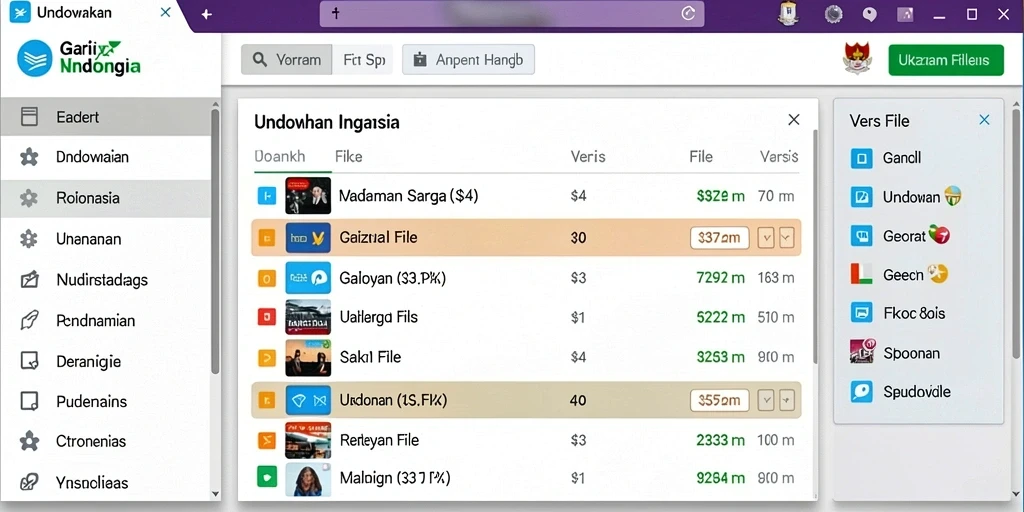The image size is (1024, 512).
Task: Open the Rerleyan File thumbnail
Action: click(308, 440)
